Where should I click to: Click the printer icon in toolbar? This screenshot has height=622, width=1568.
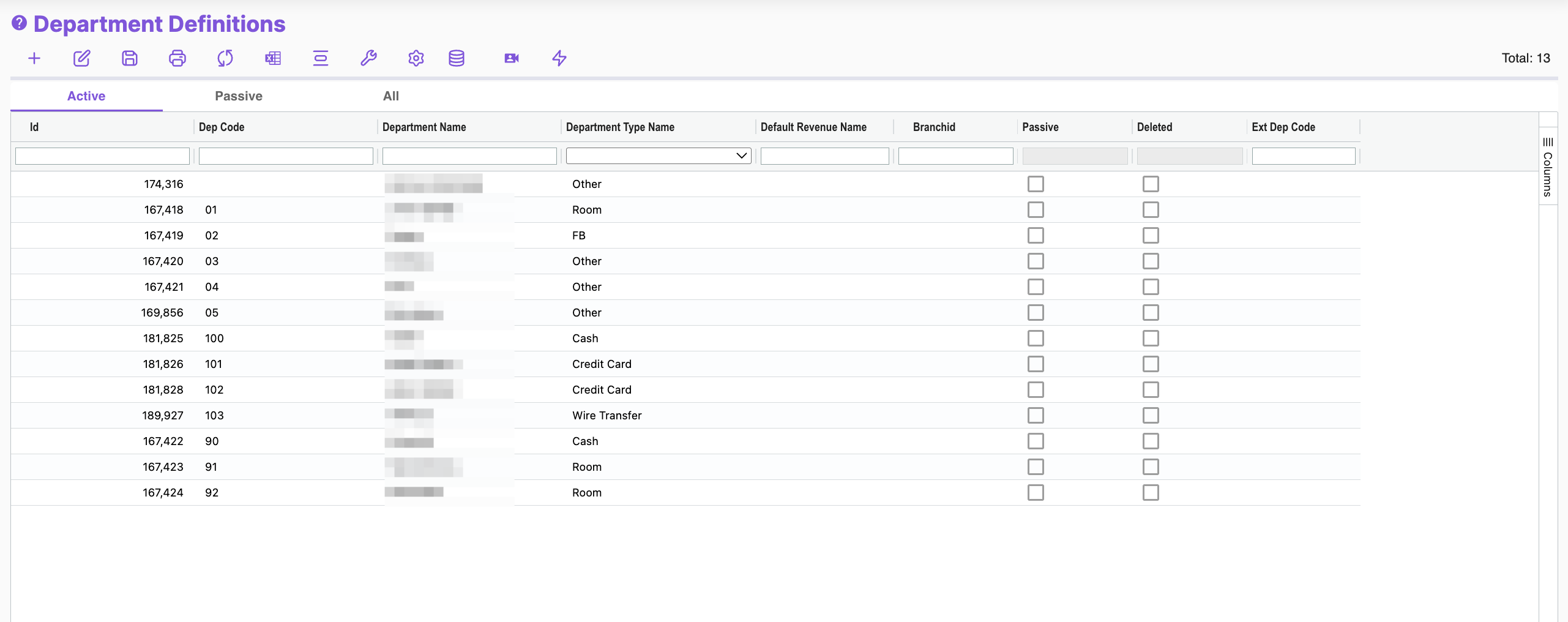[x=177, y=58]
